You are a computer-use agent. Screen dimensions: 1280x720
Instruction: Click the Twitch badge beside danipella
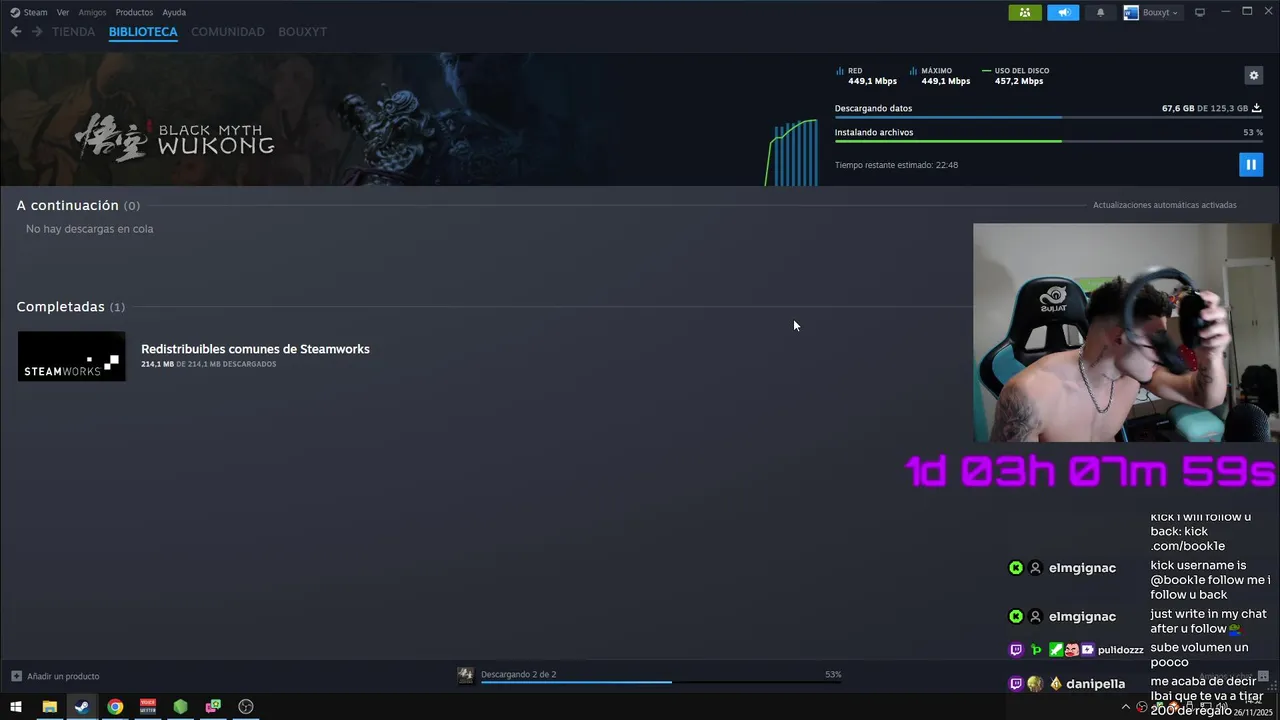[x=1016, y=684]
